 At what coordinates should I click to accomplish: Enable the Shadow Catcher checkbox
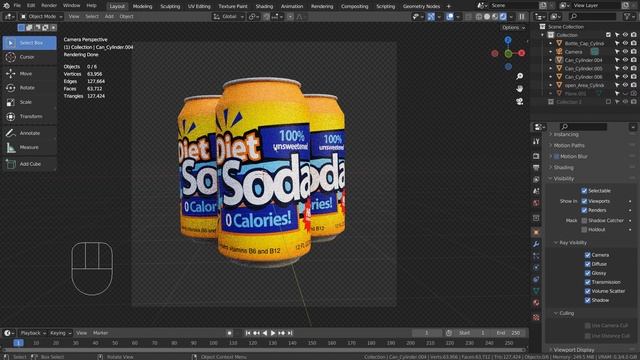tap(584, 220)
